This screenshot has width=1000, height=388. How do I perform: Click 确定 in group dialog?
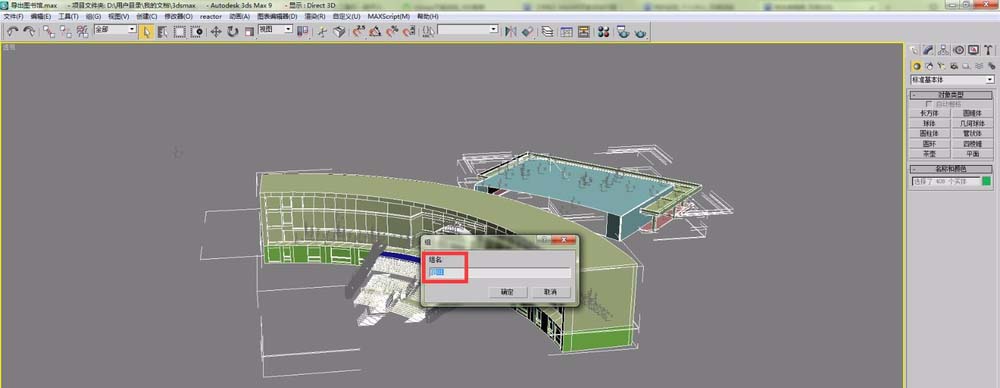pos(507,292)
